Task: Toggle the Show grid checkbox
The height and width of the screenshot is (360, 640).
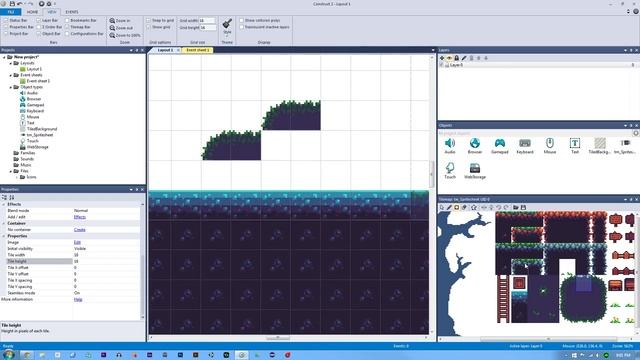Action: coord(149,27)
